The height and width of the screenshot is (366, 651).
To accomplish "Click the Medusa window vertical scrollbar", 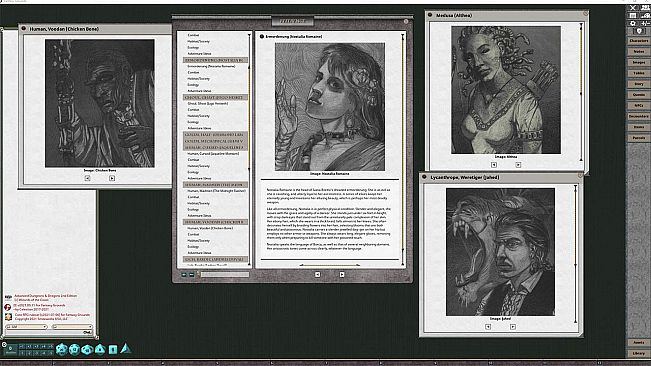I will [x=581, y=92].
